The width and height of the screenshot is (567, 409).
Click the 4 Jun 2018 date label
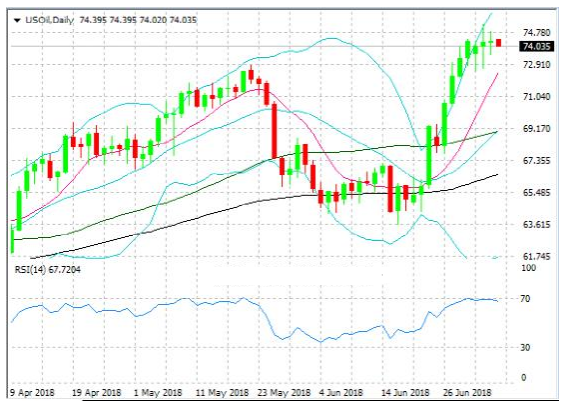(x=341, y=393)
